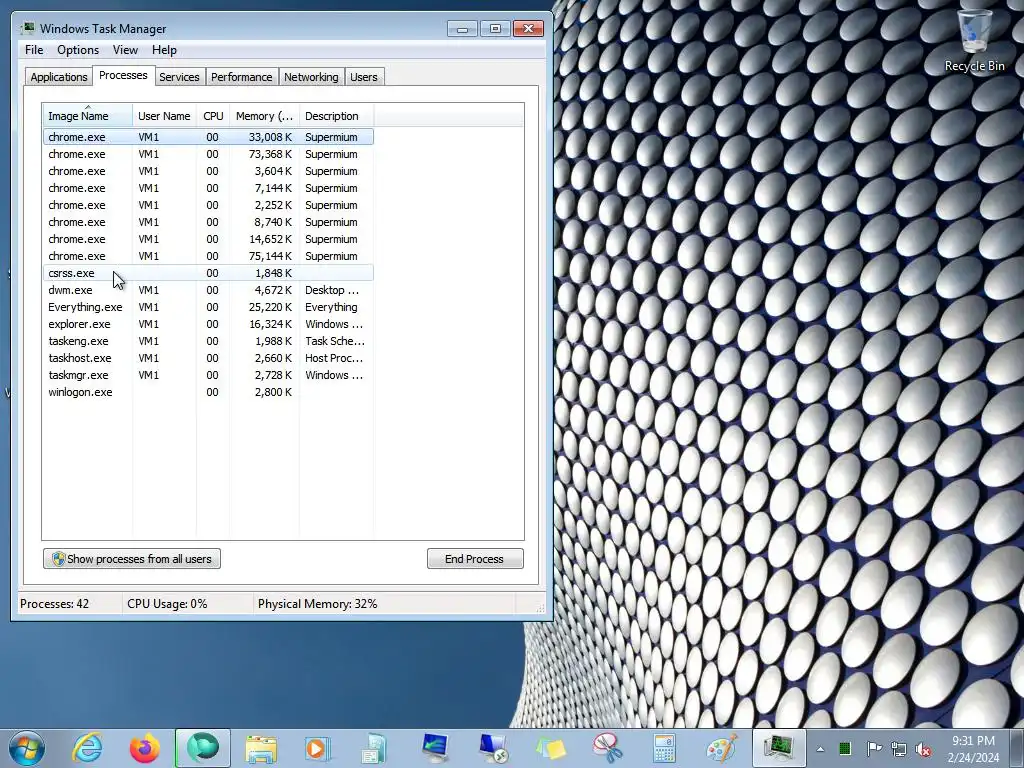Image resolution: width=1024 pixels, height=768 pixels.
Task: Launch Paint from the taskbar
Action: [722, 748]
